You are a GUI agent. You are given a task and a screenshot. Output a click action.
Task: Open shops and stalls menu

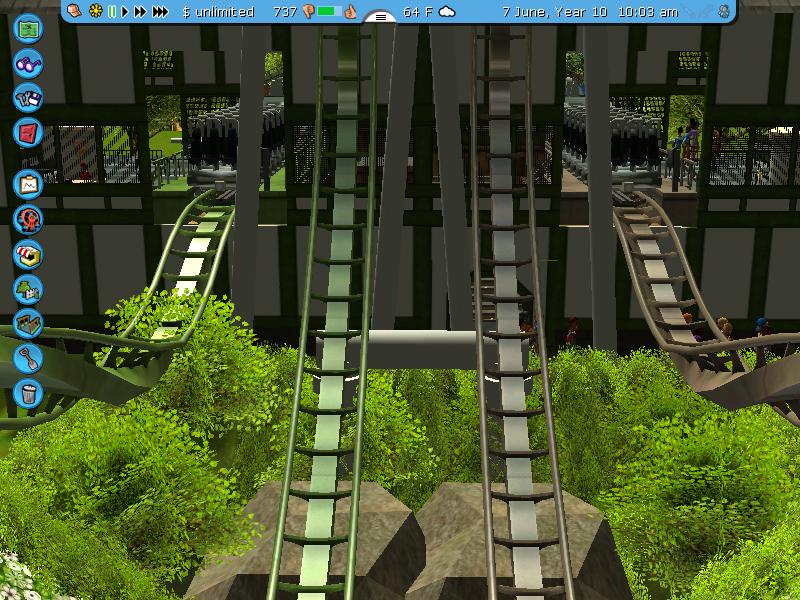click(28, 255)
